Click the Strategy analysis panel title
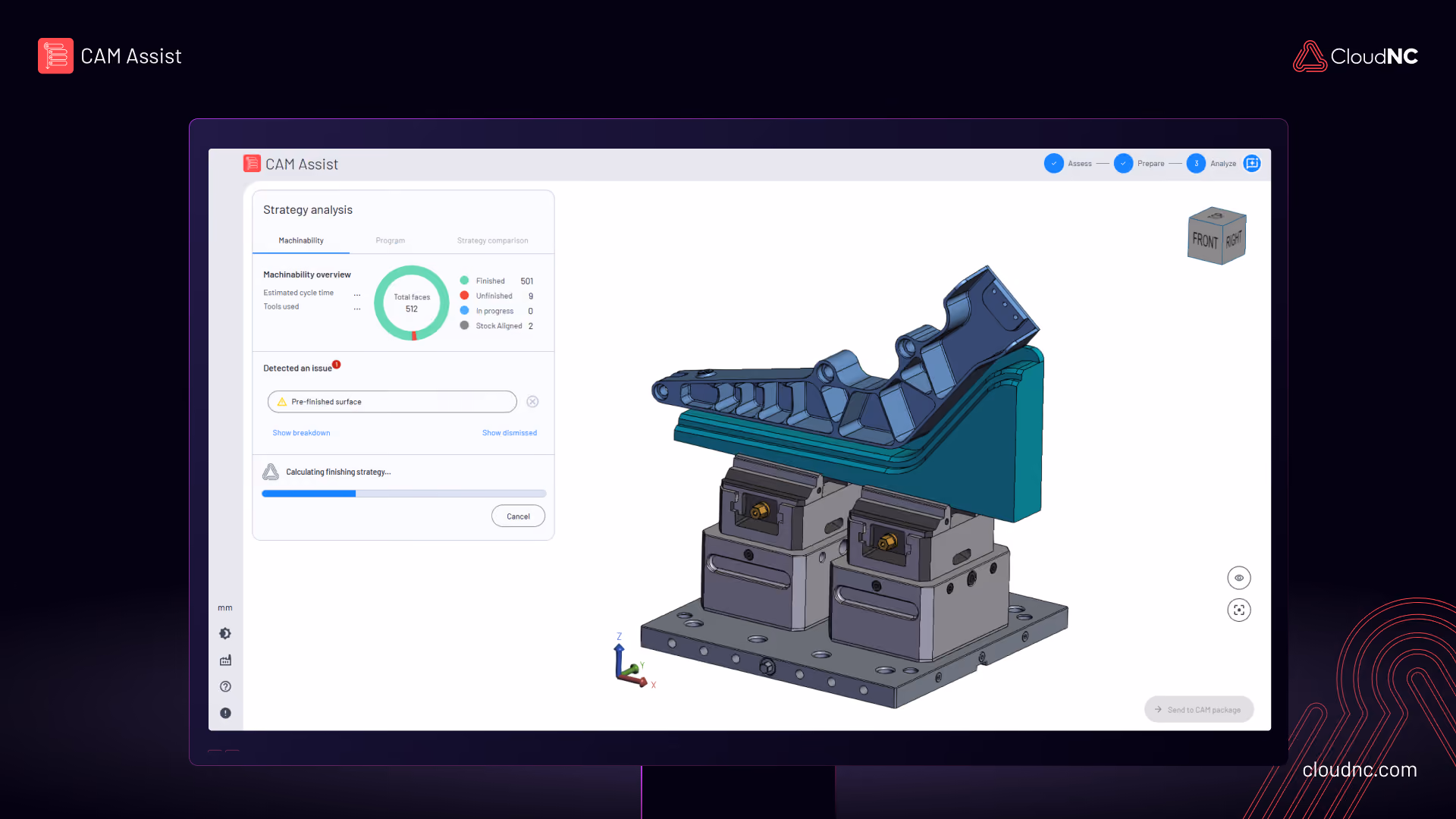The width and height of the screenshot is (1456, 819). 308,210
